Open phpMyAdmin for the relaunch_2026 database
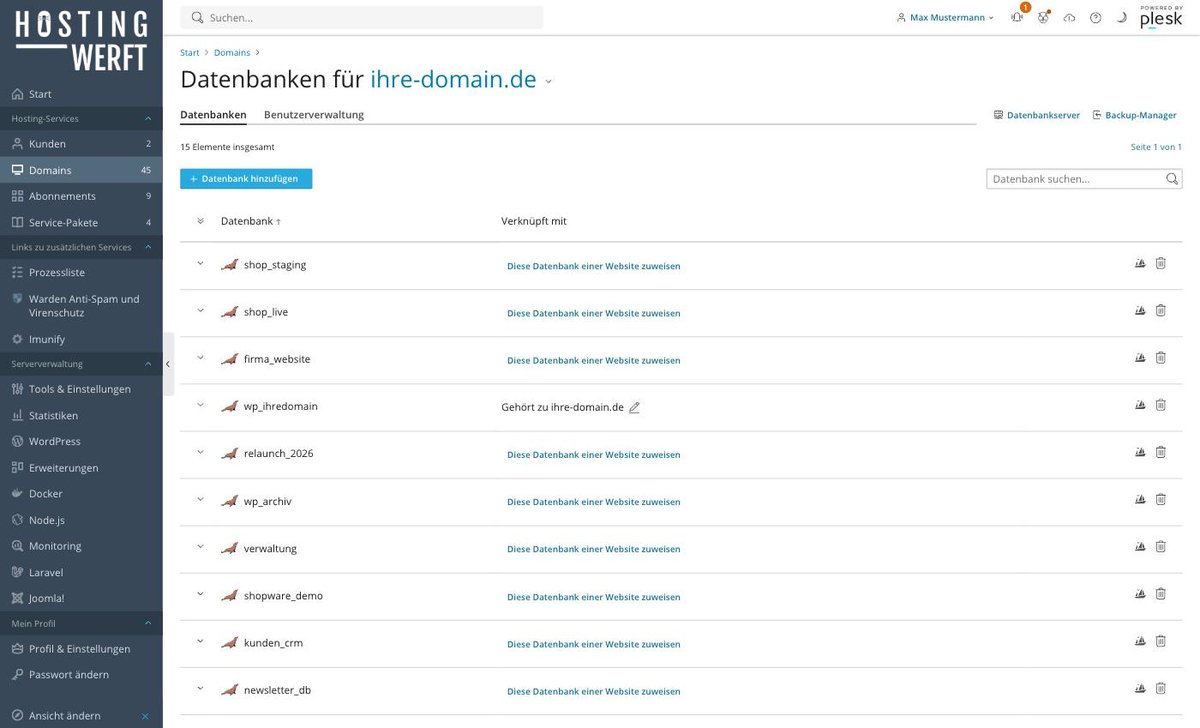 coord(1140,452)
